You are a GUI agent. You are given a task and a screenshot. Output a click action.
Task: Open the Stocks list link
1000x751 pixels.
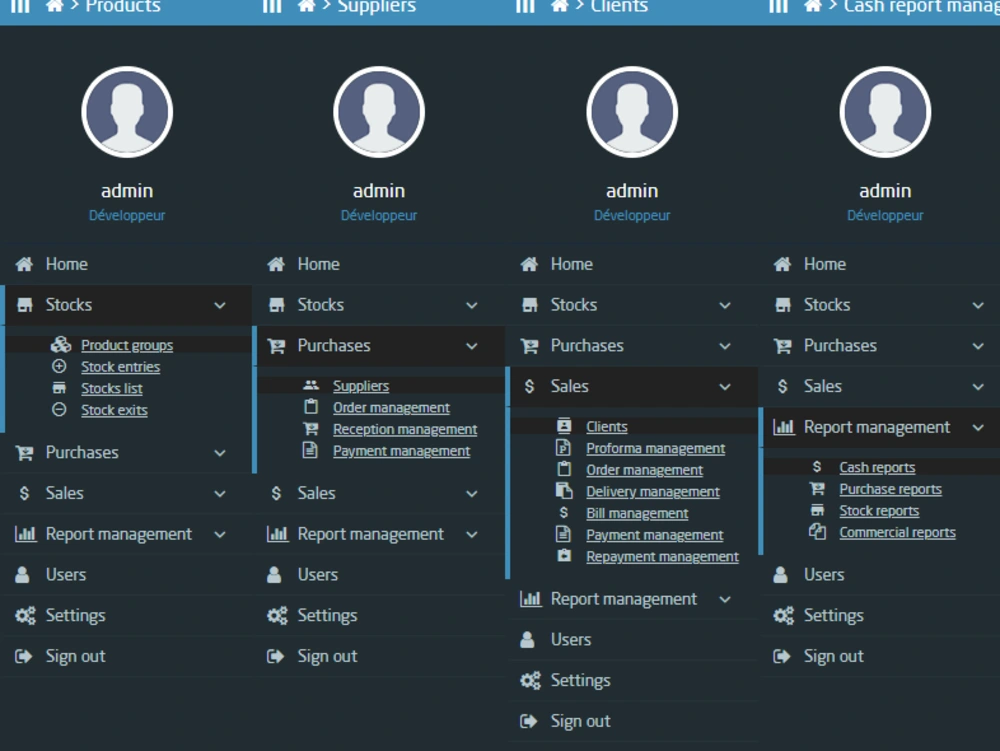(x=112, y=388)
